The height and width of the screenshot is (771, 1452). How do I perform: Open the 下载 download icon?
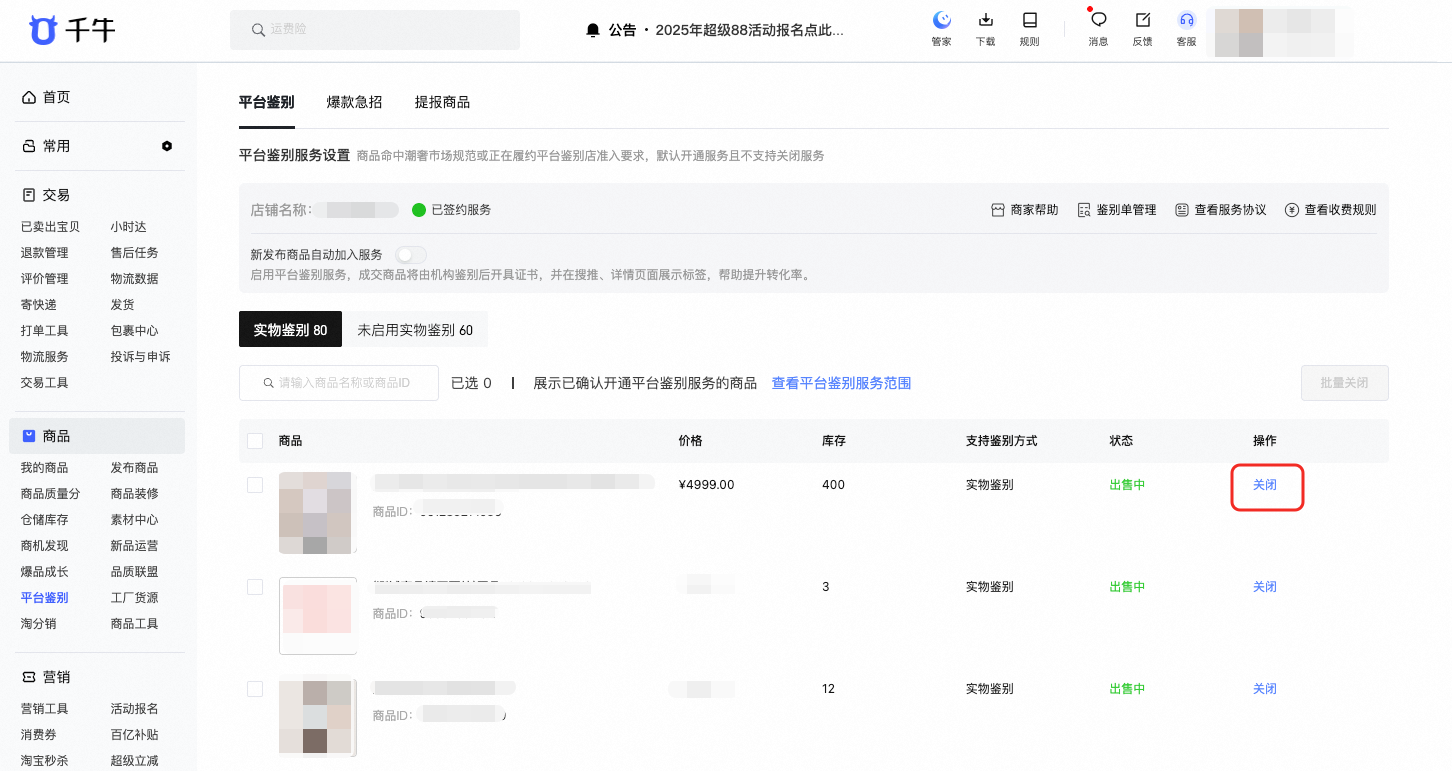click(985, 20)
